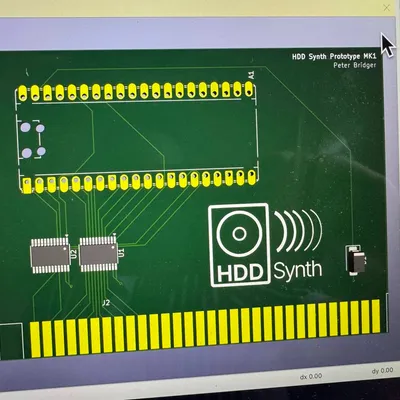Click the "J2" reference label
The width and height of the screenshot is (400, 400).
pos(106,303)
